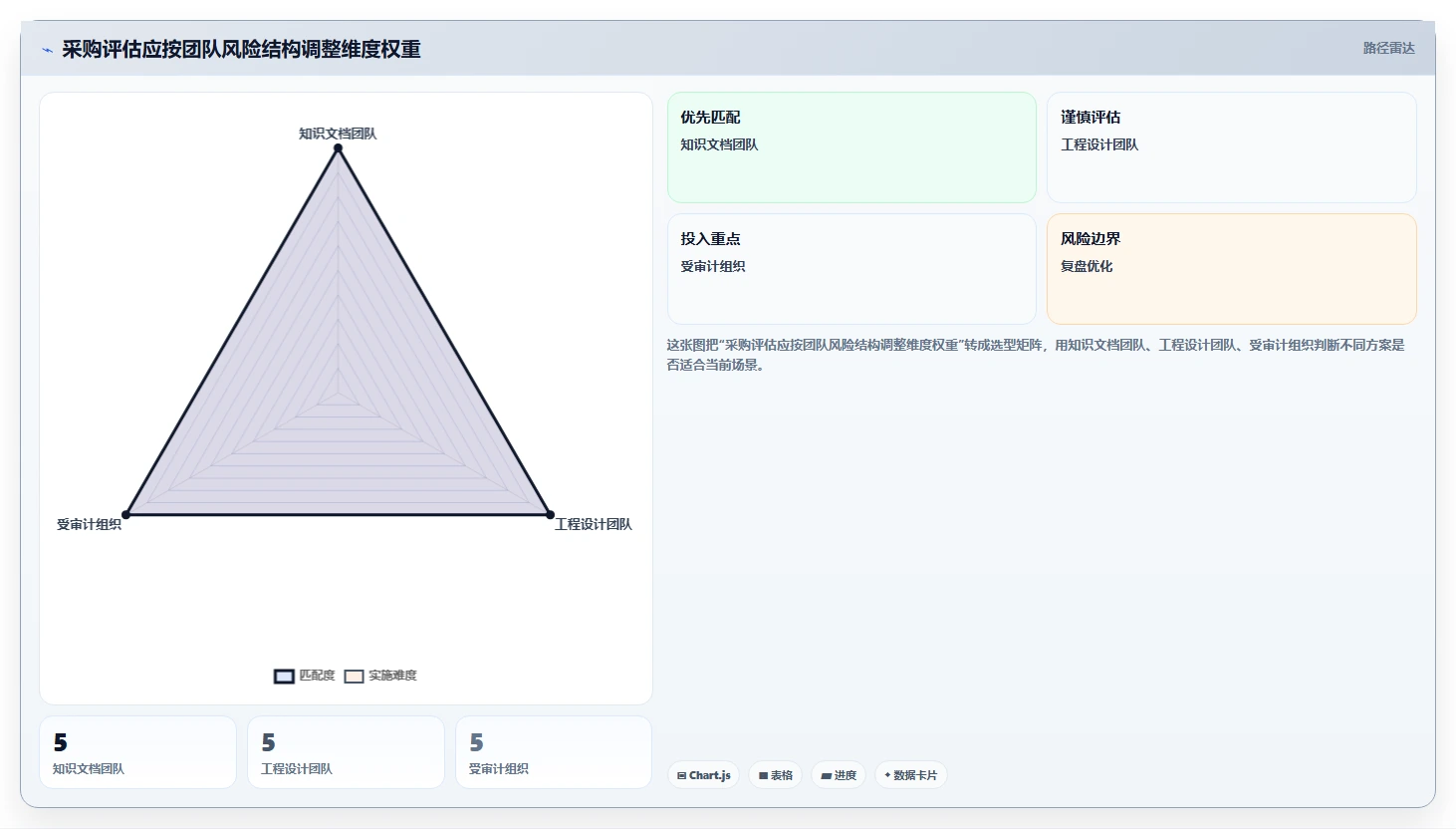This screenshot has height=829, width=1456.
Task: Click the 数据卡片 tag chip
Action: coord(910,775)
